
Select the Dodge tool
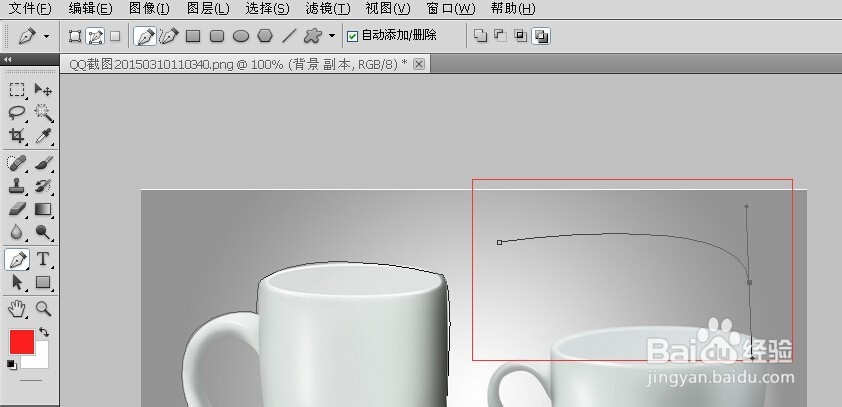coord(43,232)
